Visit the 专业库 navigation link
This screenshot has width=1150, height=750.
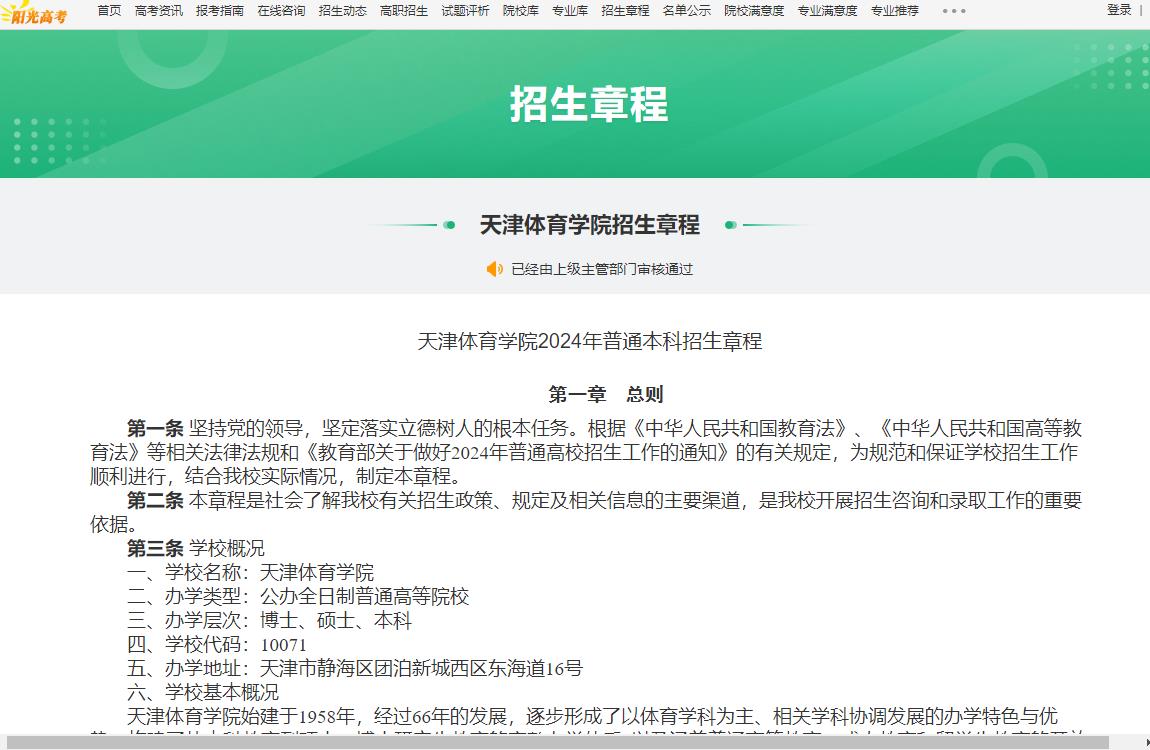pos(570,10)
